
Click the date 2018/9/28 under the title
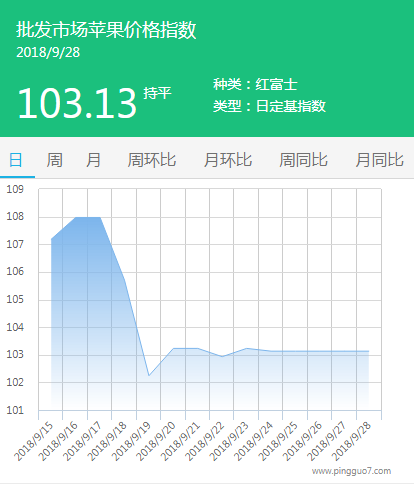(x=48, y=52)
